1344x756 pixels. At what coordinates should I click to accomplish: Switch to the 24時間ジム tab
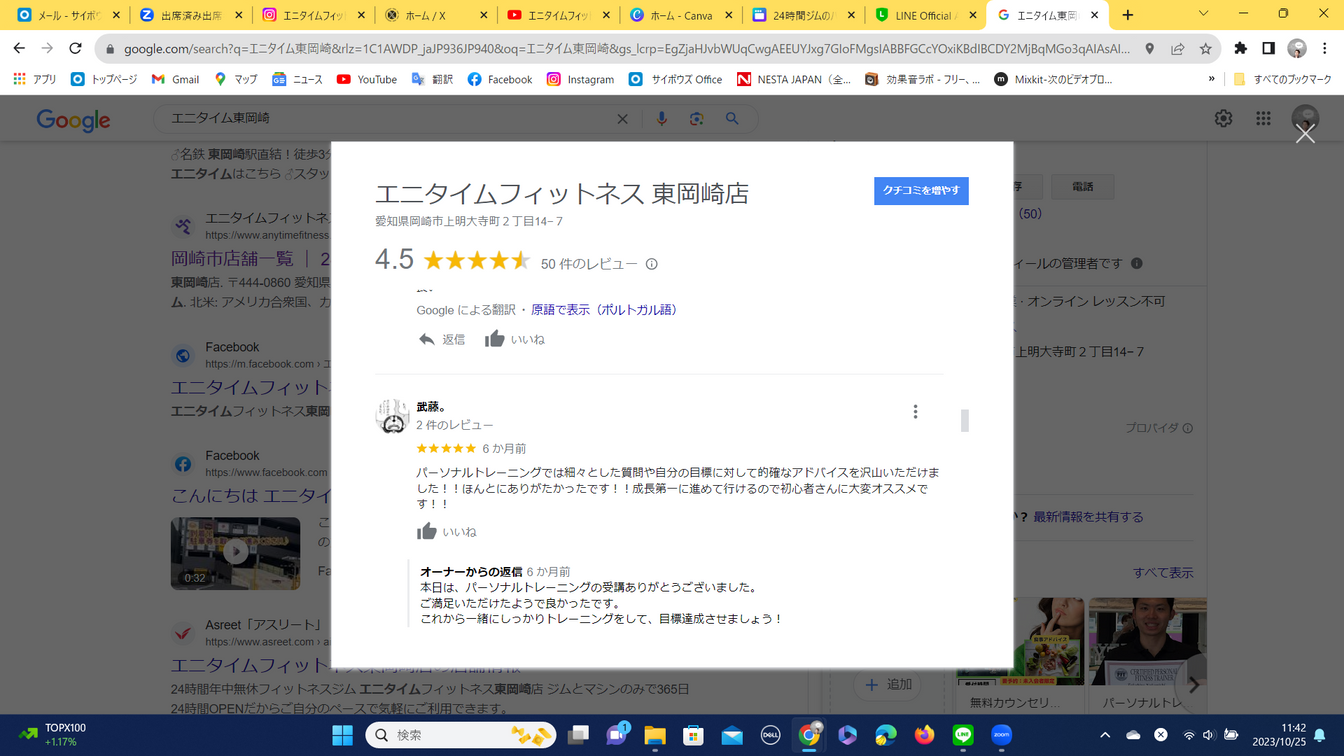(x=803, y=15)
